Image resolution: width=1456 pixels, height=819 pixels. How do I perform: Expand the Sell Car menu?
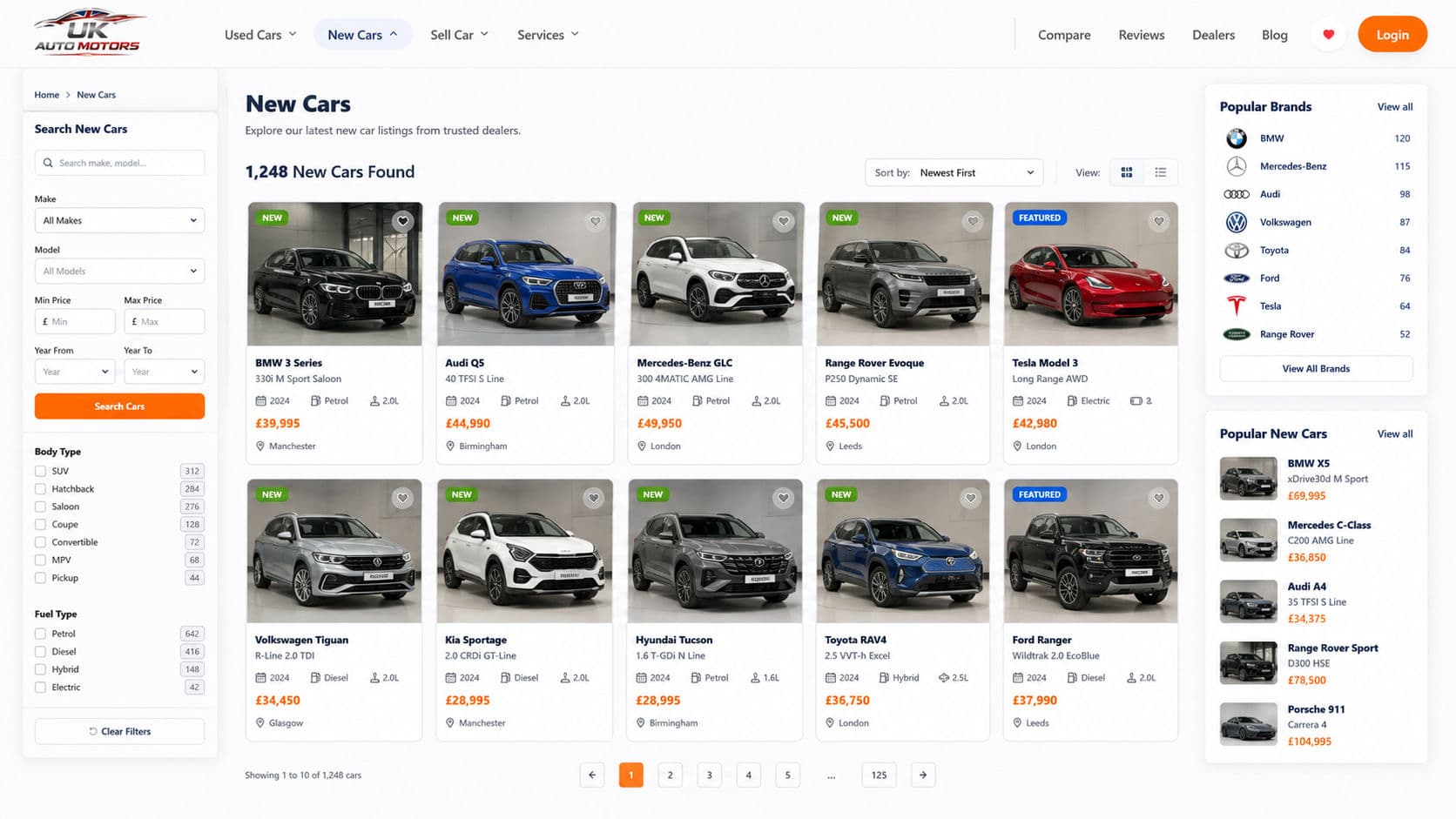point(459,35)
